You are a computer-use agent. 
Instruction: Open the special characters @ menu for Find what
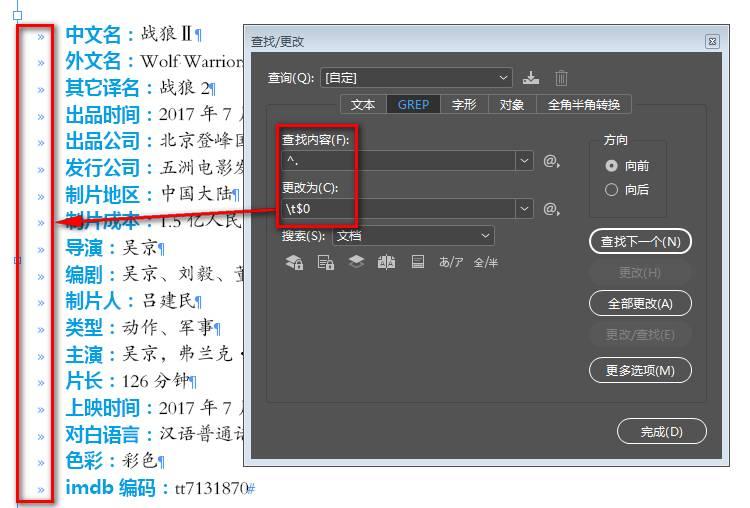coord(551,161)
